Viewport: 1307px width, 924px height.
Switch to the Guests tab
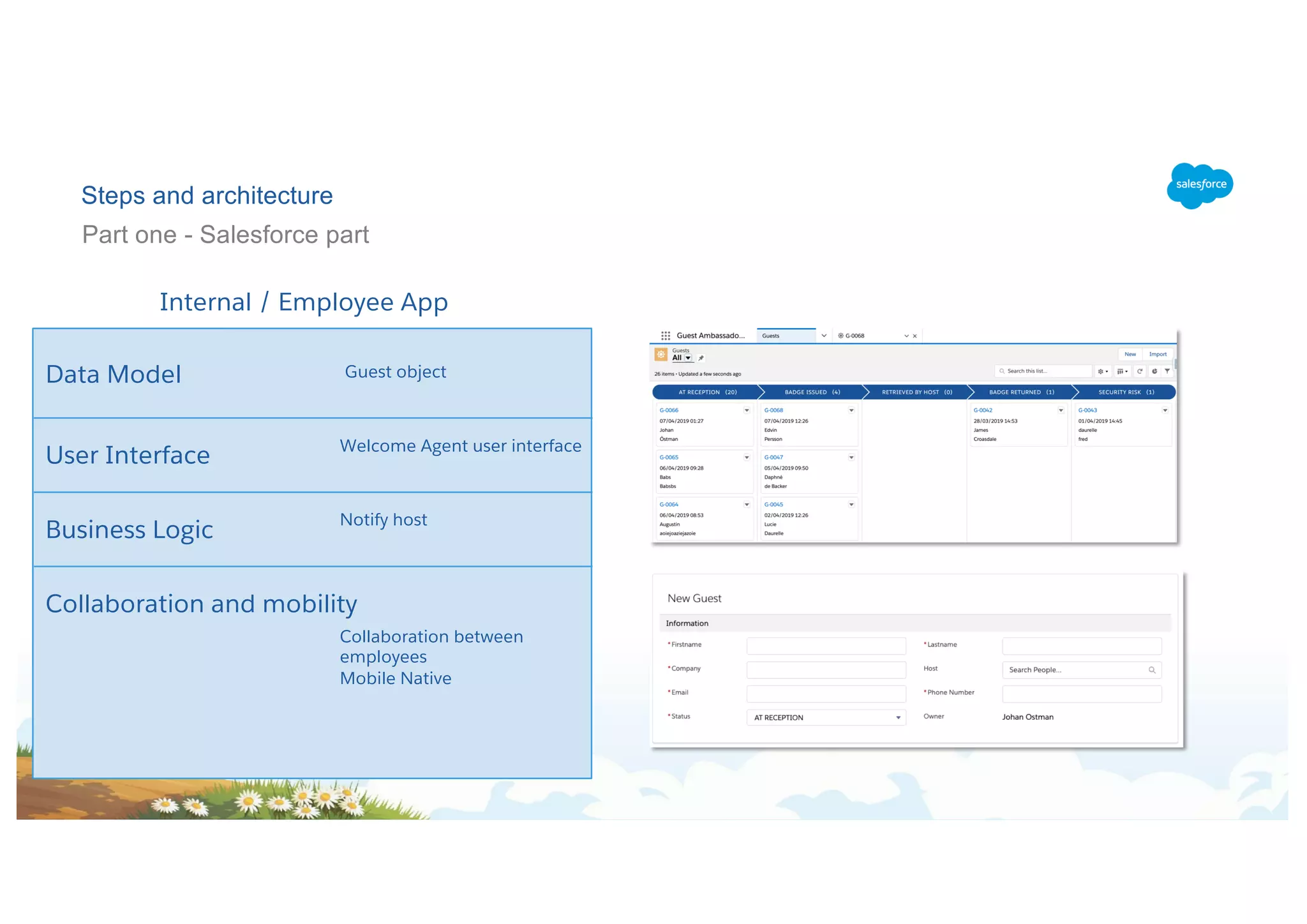[x=786, y=336]
